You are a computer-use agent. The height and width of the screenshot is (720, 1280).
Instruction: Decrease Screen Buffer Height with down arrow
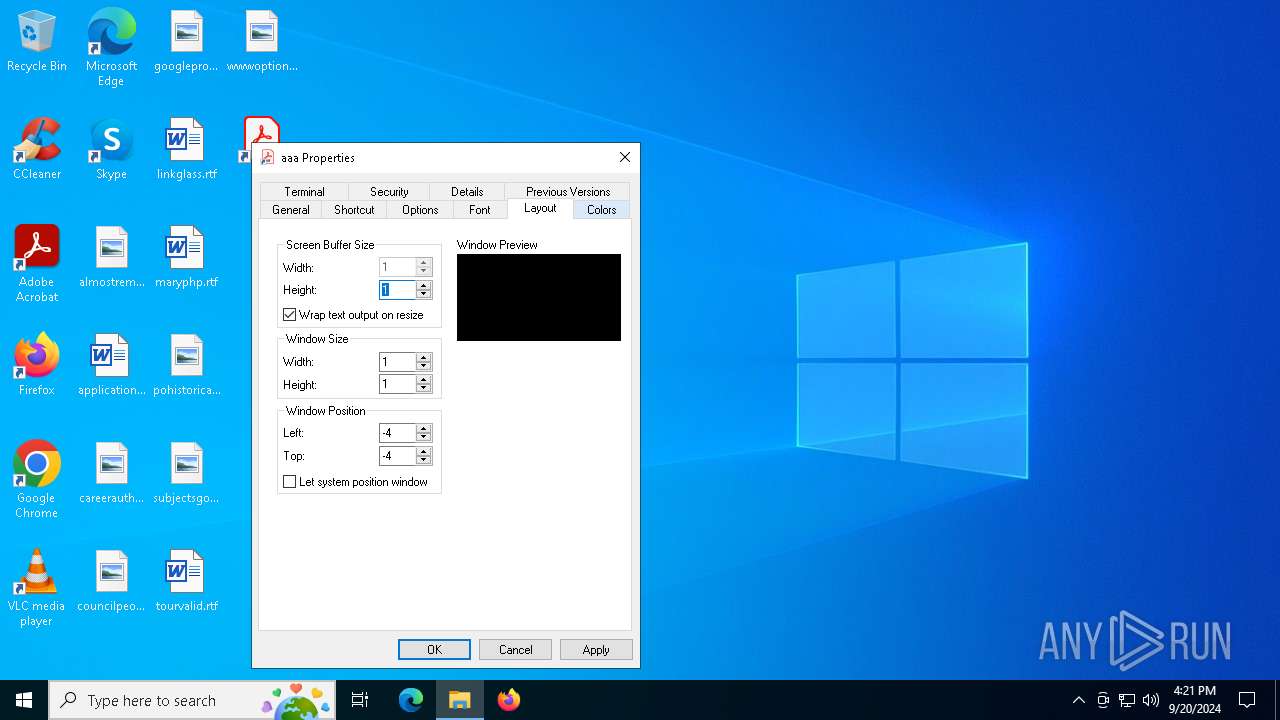pos(424,294)
